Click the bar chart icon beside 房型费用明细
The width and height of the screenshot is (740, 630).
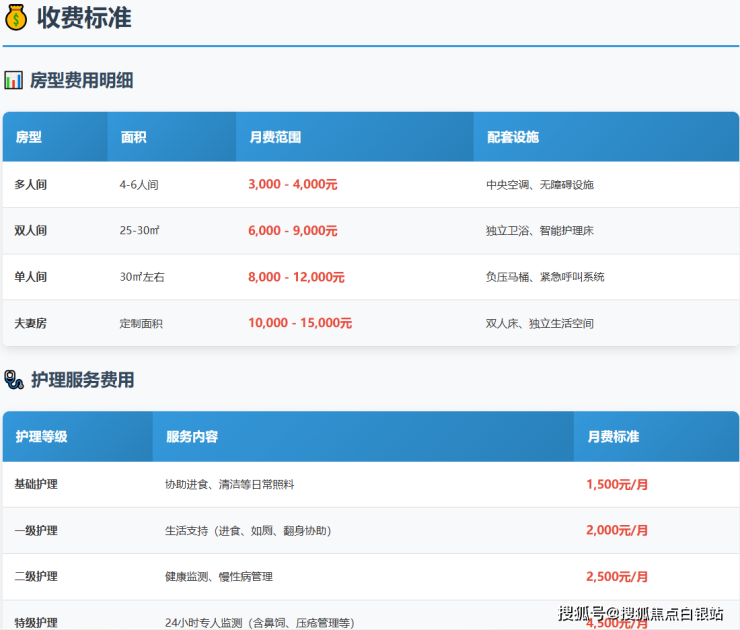pos(13,80)
